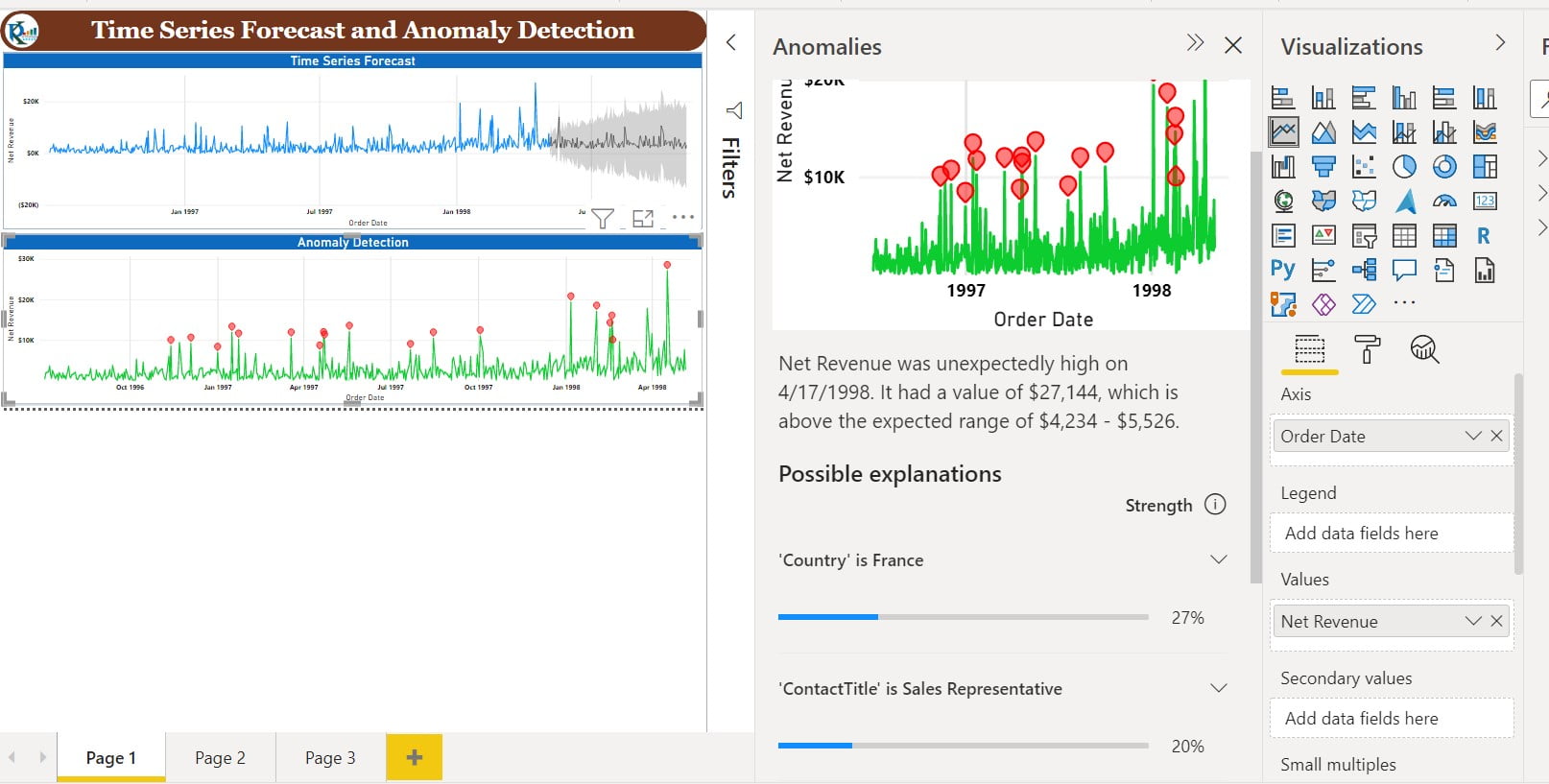
Task: Select the R script visual
Action: (1485, 236)
